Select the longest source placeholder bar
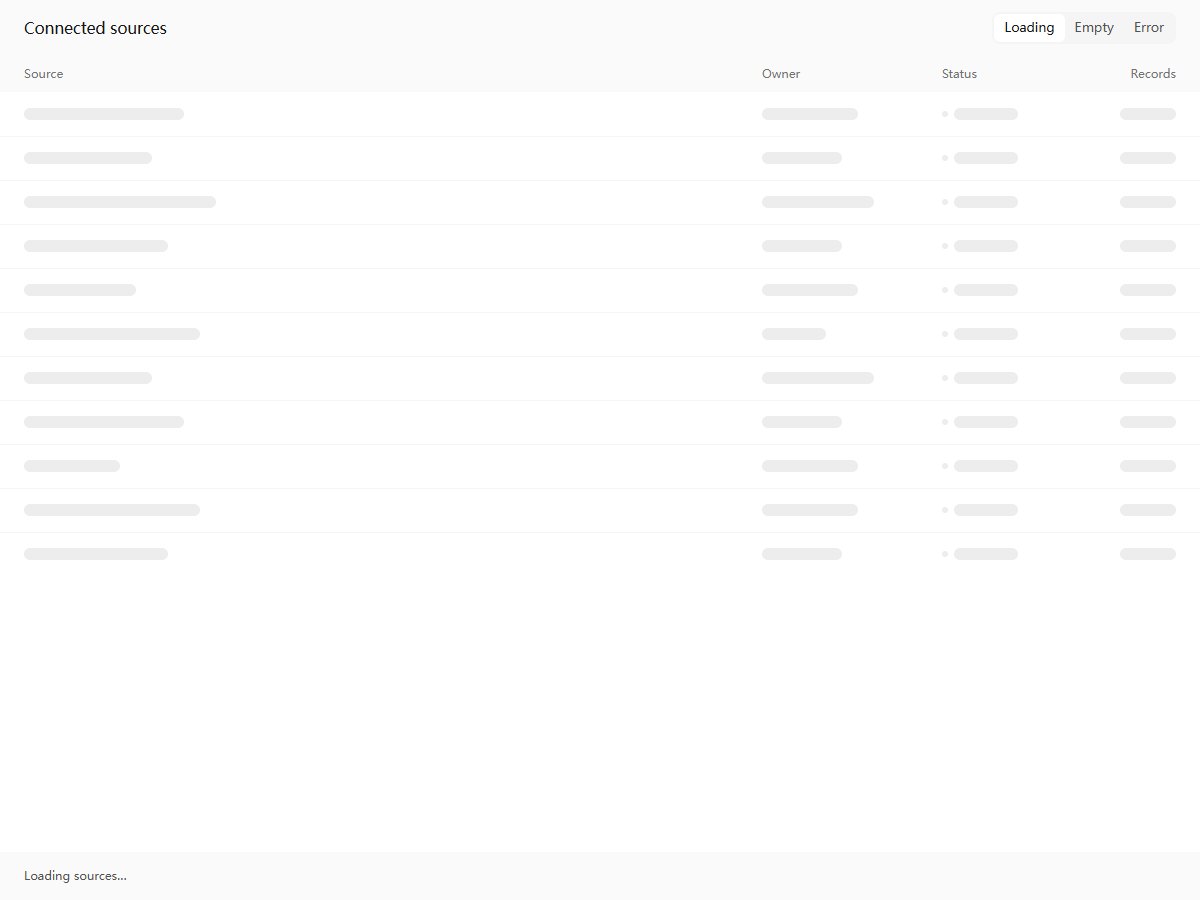 pos(120,202)
